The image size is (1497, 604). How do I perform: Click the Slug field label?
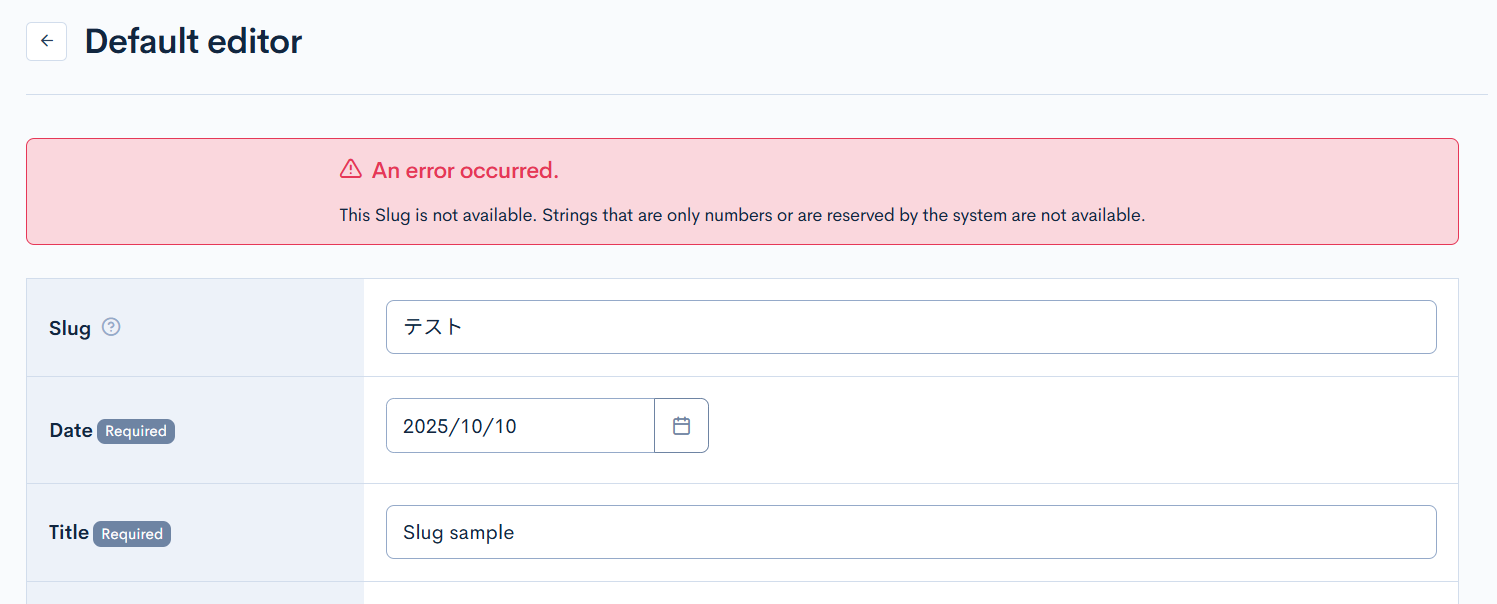(69, 328)
